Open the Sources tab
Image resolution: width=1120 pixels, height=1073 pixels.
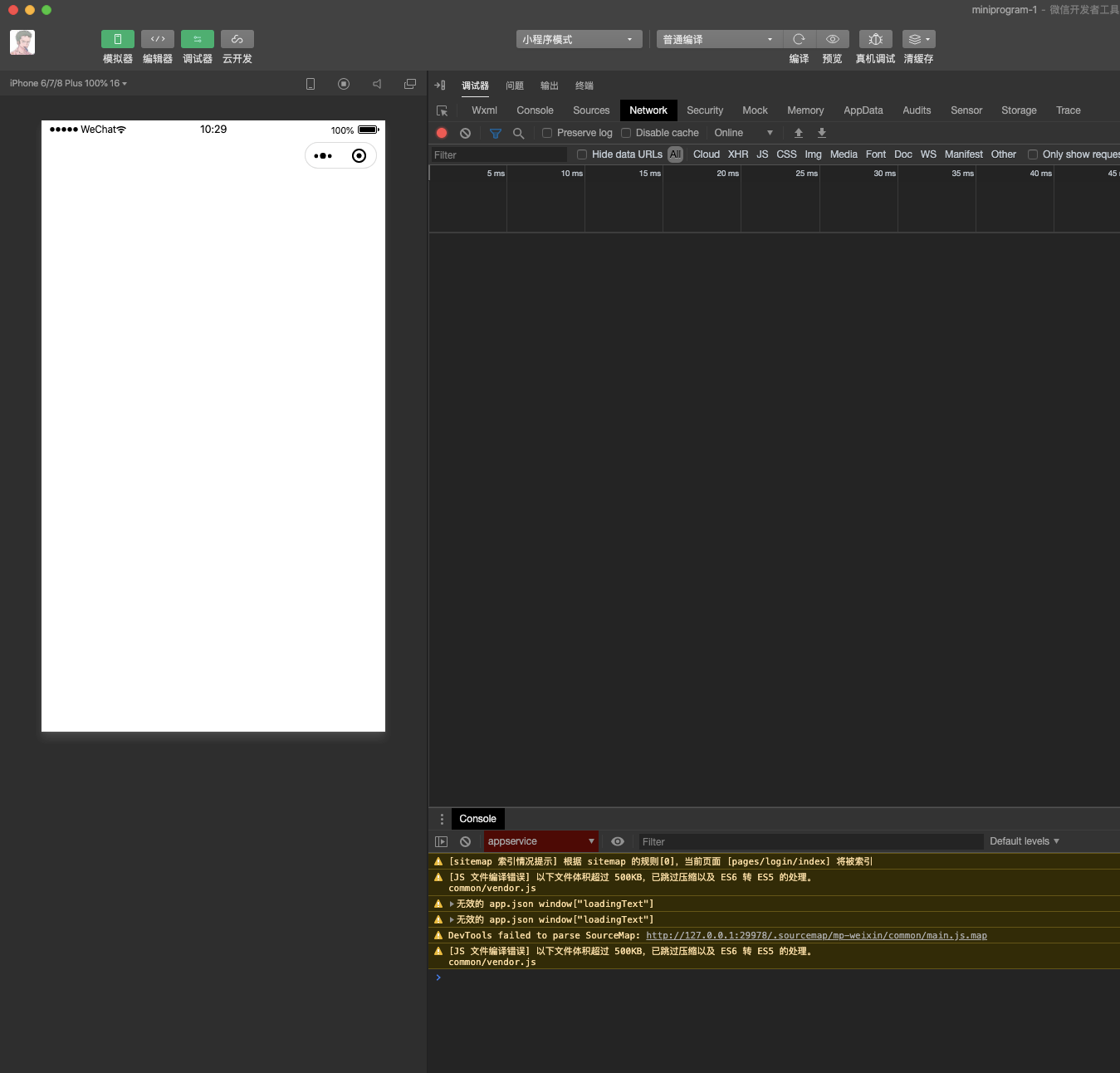(x=591, y=110)
